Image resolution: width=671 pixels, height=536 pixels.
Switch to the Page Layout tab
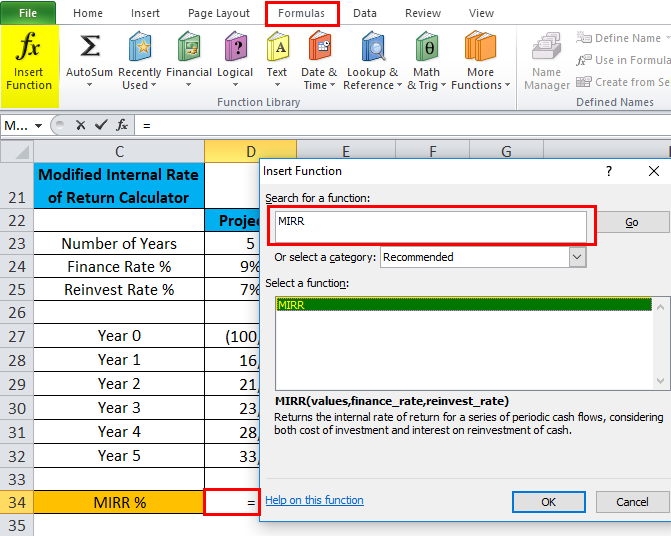219,13
